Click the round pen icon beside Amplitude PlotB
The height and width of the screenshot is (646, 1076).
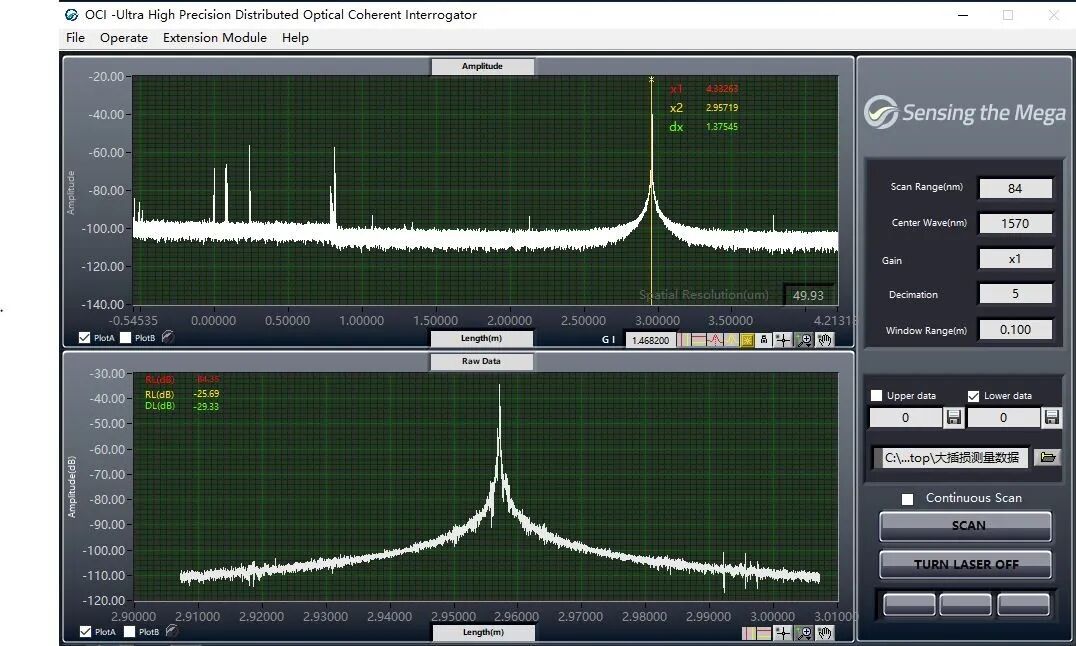tap(168, 337)
